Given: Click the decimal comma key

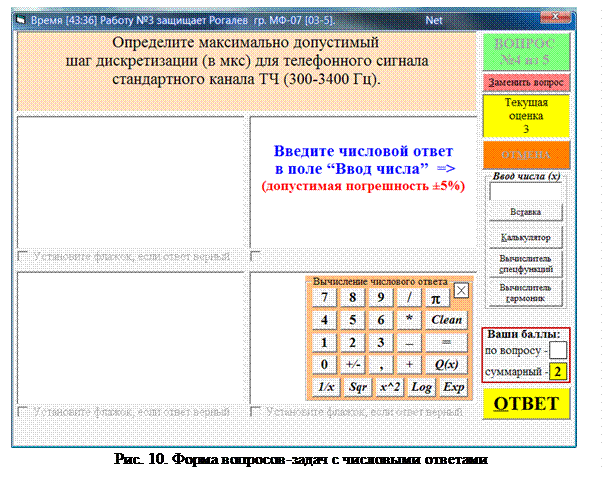Looking at the screenshot, I should point(381,364).
